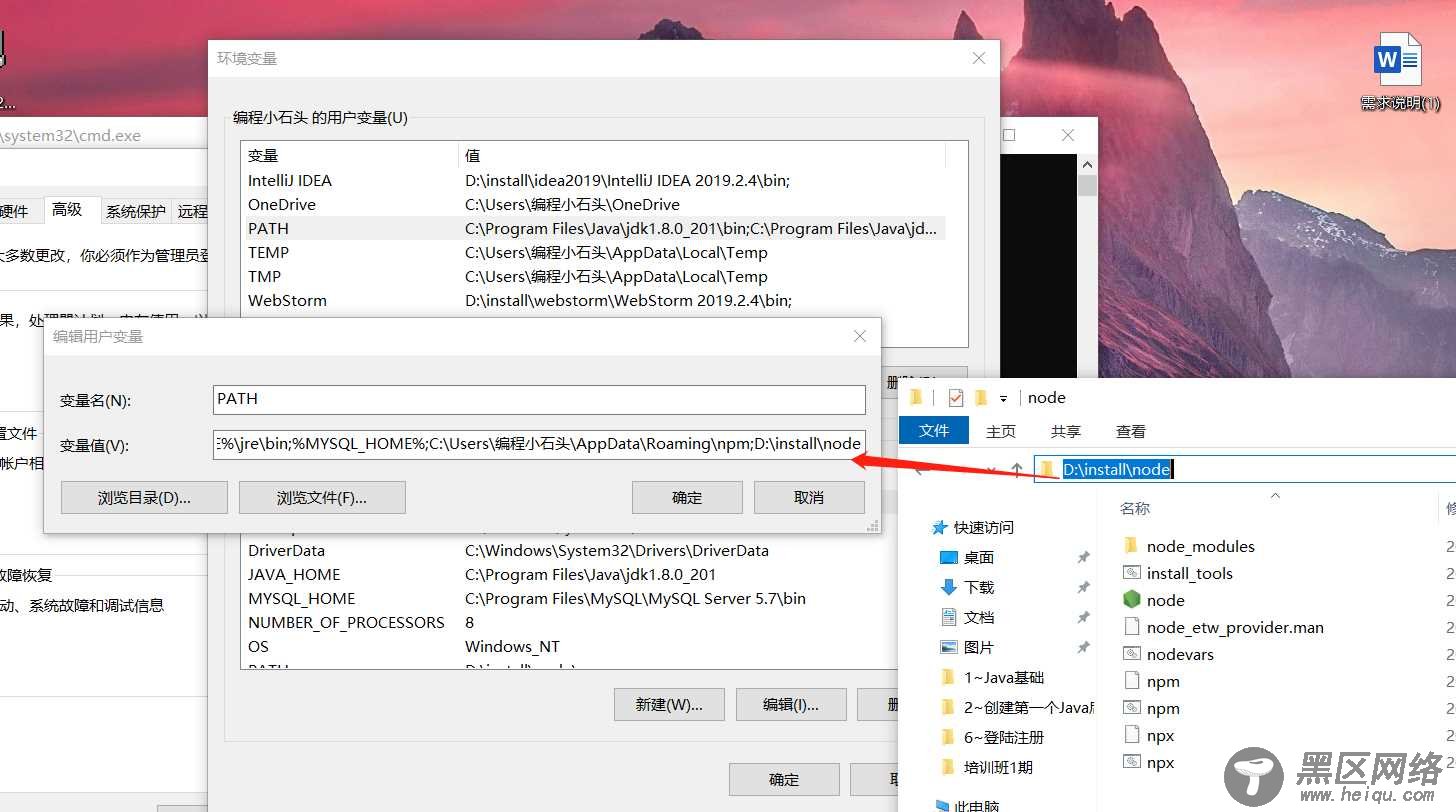Click the properties checkmark icon in Explorer title bar
The height and width of the screenshot is (812, 1456).
click(x=955, y=397)
